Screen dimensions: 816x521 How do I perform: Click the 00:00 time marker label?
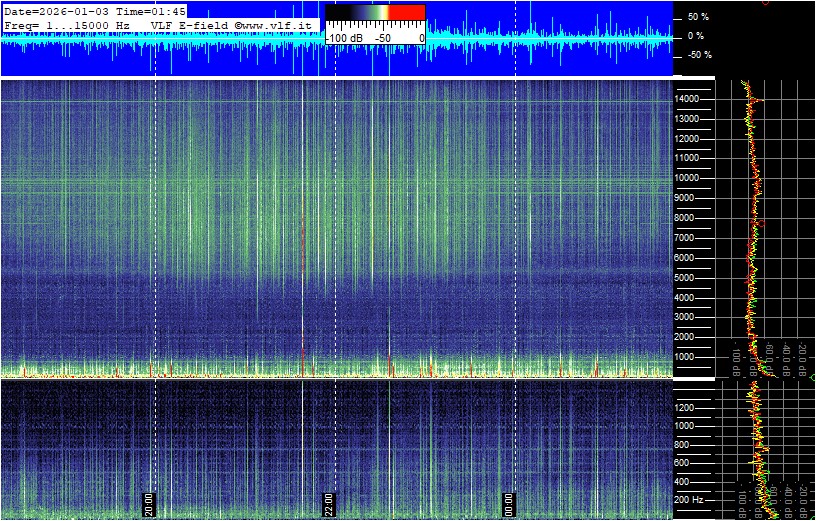point(509,502)
